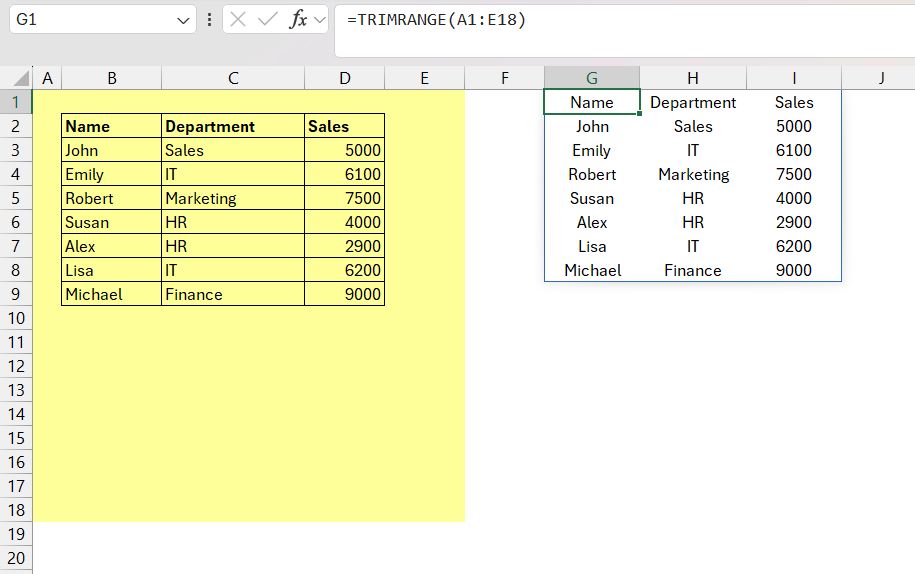This screenshot has width=915, height=574.
Task: Click cell D8 with value 6200
Action: 344,270
